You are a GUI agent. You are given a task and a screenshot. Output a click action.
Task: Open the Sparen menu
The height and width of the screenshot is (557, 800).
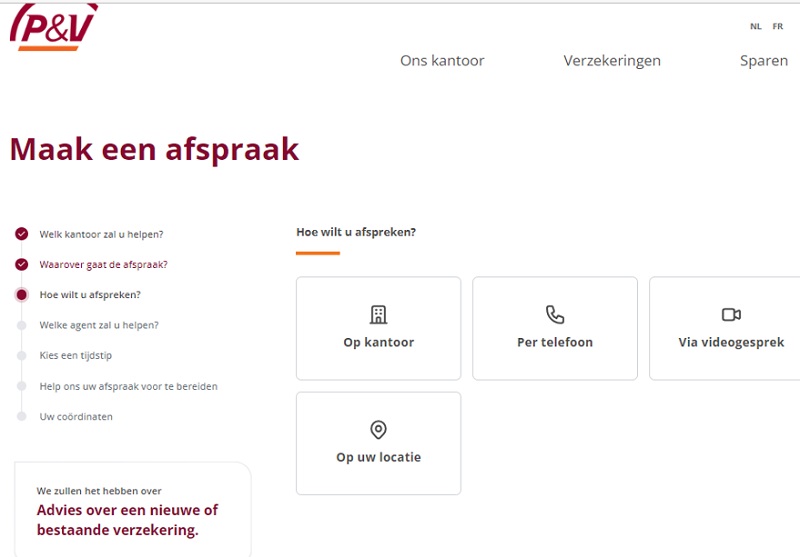pos(764,61)
